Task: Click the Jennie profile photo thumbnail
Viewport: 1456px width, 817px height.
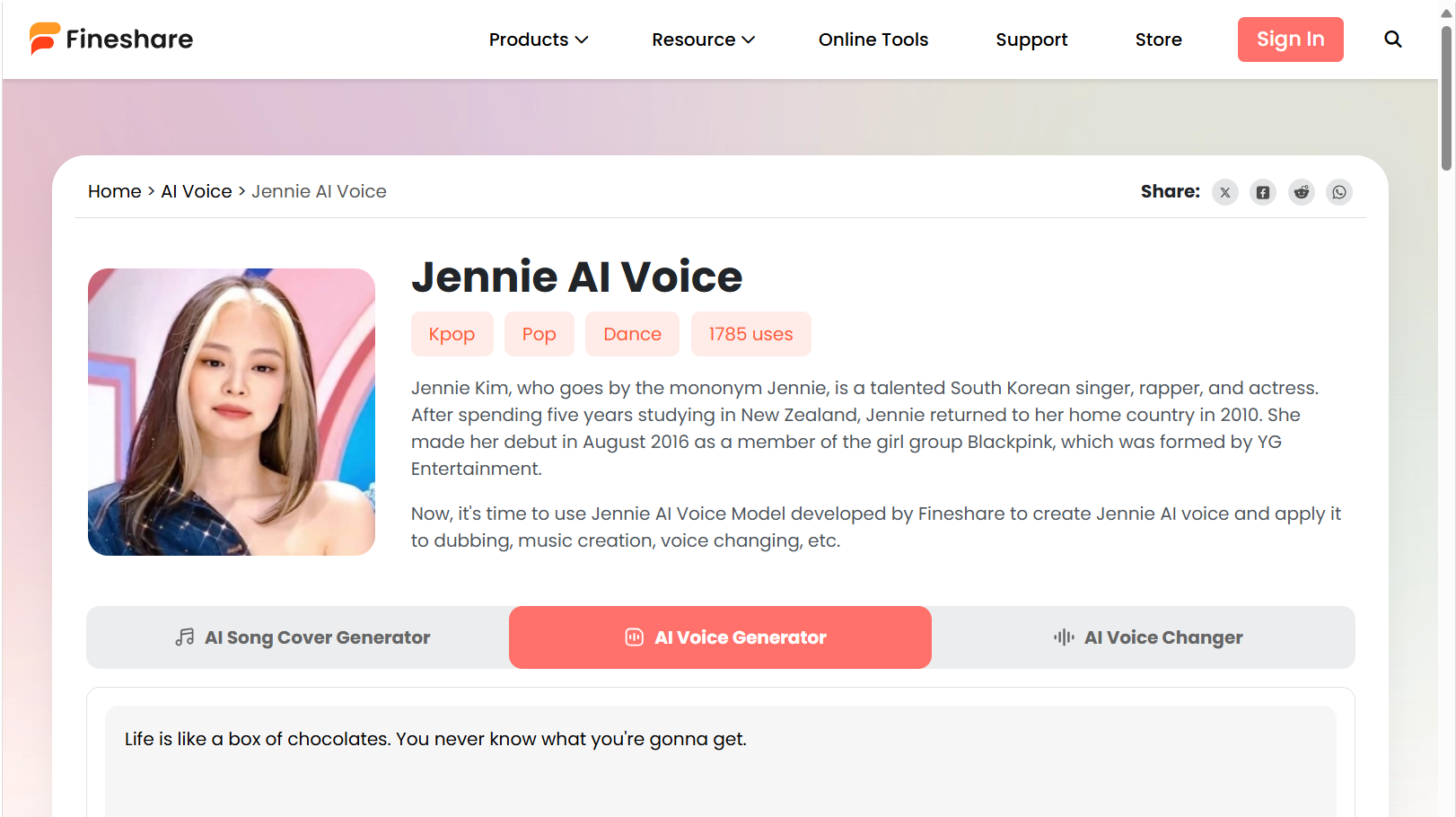Action: (x=232, y=412)
